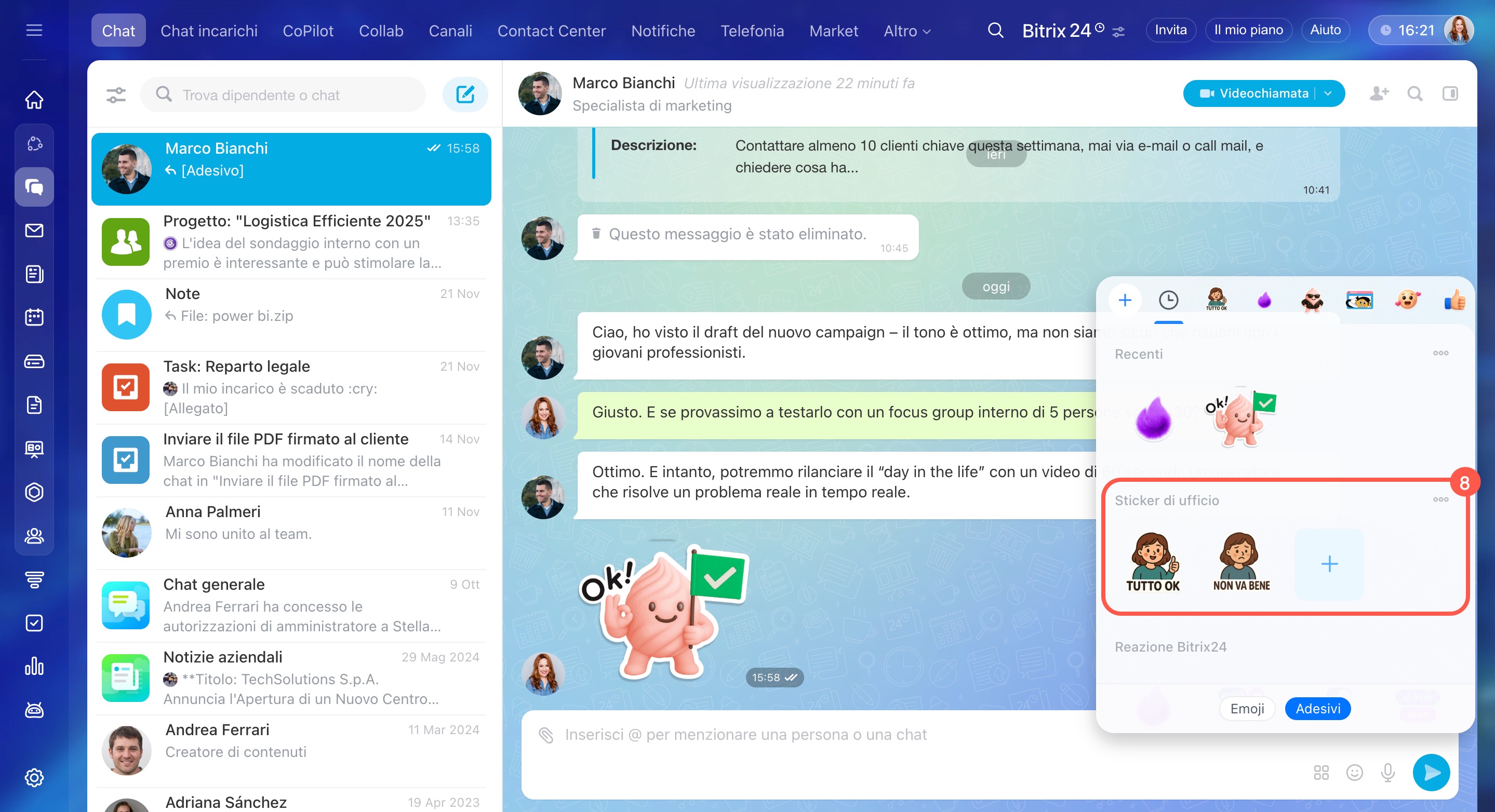Click the microphone voice message icon
This screenshot has height=812, width=1495.
pyautogui.click(x=1387, y=773)
